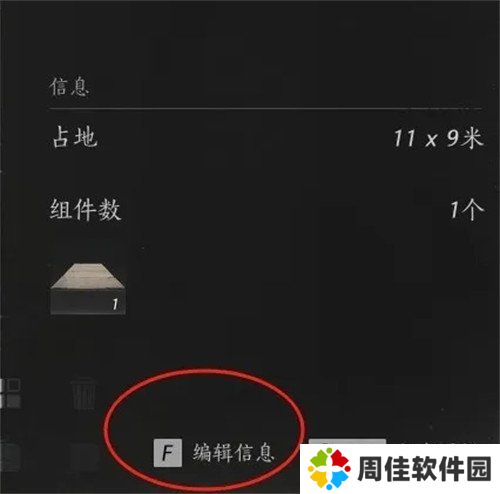This screenshot has height=494, width=500.
Task: Click the dim trash can delete icon
Action: (x=83, y=393)
